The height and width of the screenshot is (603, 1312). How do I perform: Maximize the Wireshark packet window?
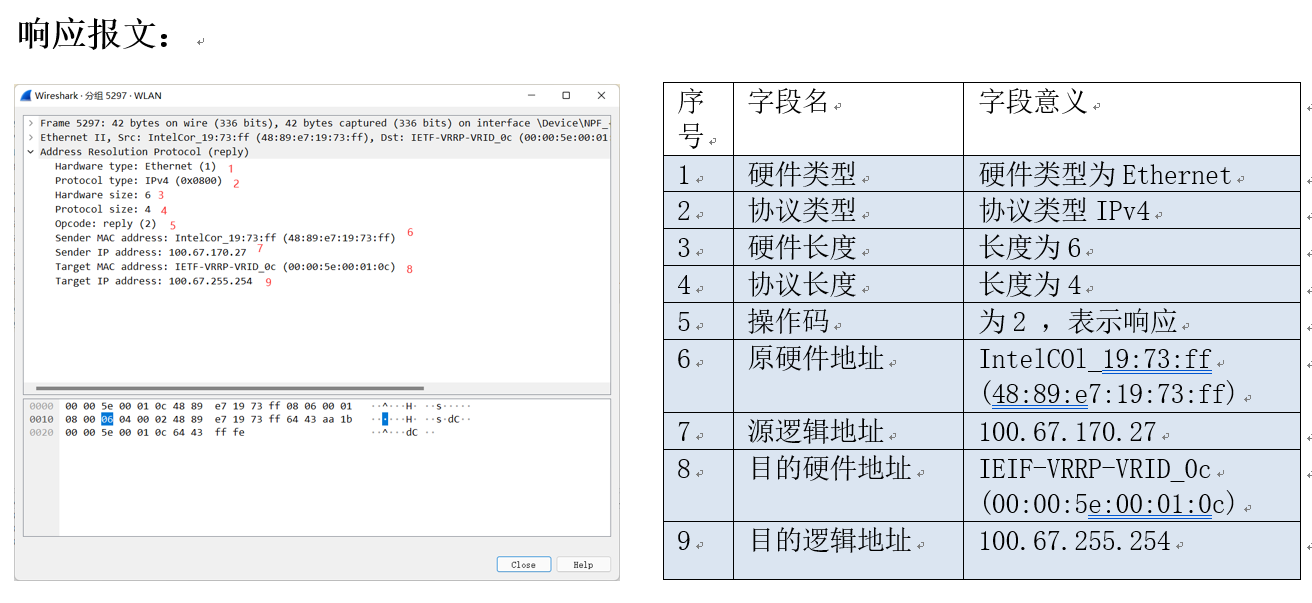(x=566, y=96)
